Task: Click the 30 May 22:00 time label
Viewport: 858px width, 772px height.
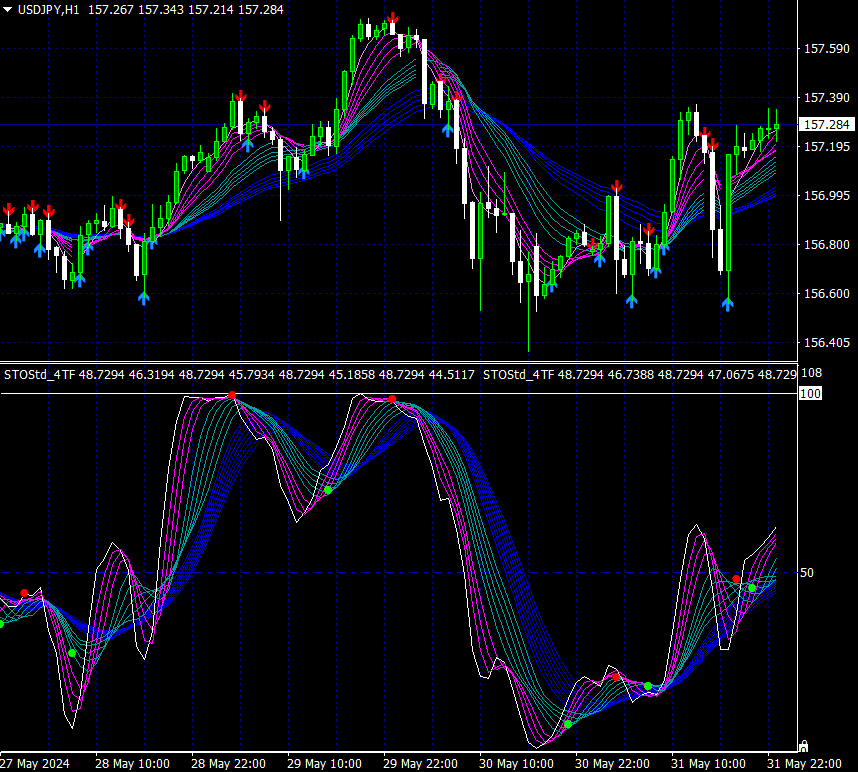Action: click(x=612, y=764)
